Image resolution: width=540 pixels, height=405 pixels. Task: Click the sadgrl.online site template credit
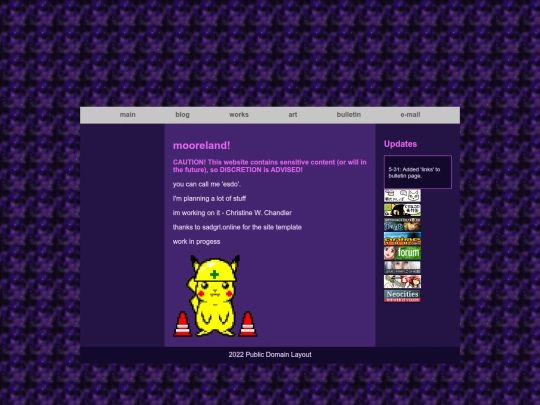(x=237, y=227)
